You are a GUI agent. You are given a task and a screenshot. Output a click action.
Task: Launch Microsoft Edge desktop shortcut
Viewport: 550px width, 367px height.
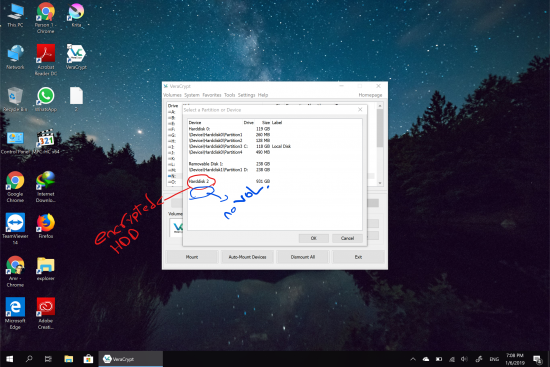15,314
